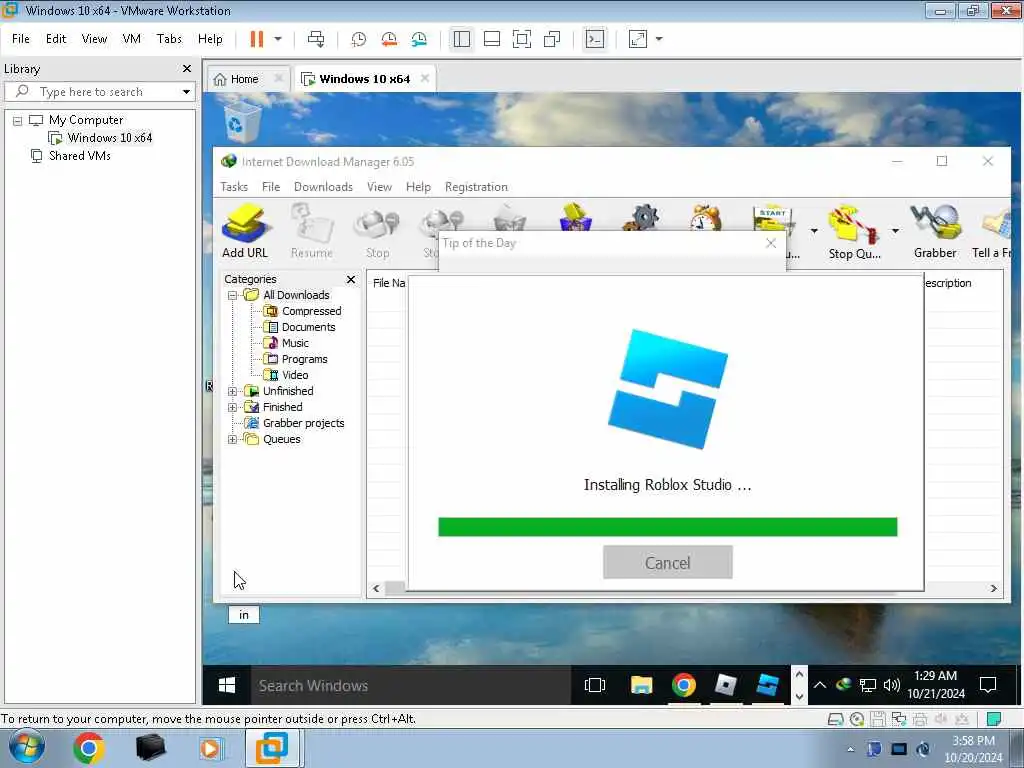Click the Stop toolbar icon in IDM
1024x768 pixels.
377,232
